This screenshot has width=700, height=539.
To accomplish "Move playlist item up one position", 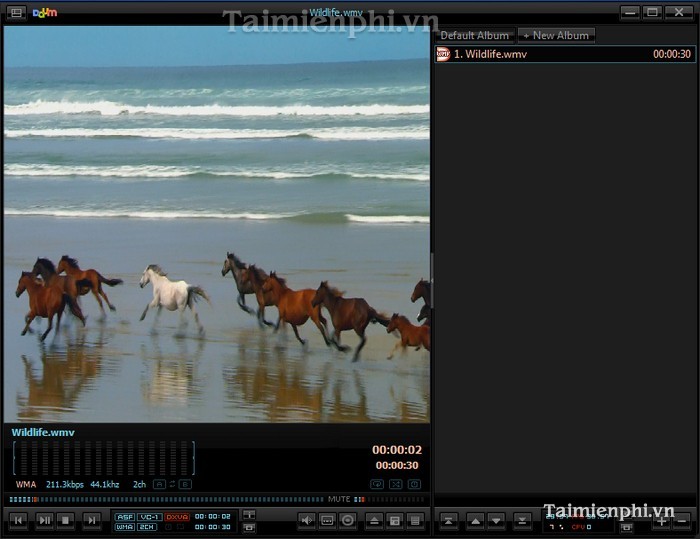I will tap(475, 520).
